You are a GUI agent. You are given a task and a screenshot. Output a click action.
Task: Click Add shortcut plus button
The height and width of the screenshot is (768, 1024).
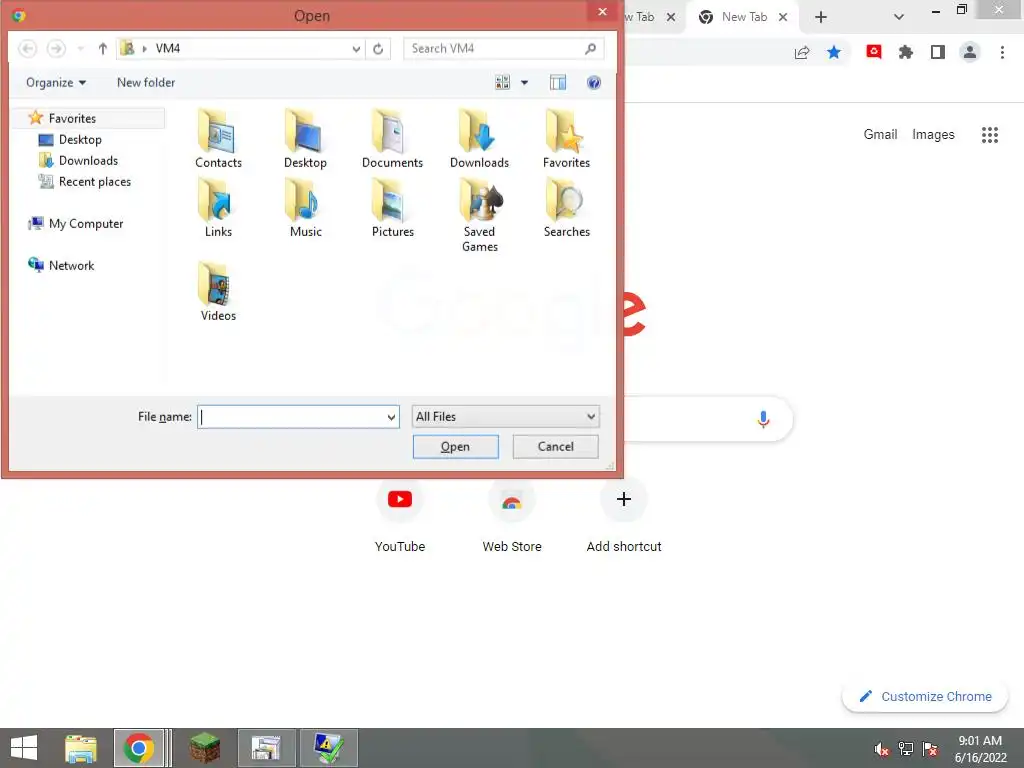(624, 499)
